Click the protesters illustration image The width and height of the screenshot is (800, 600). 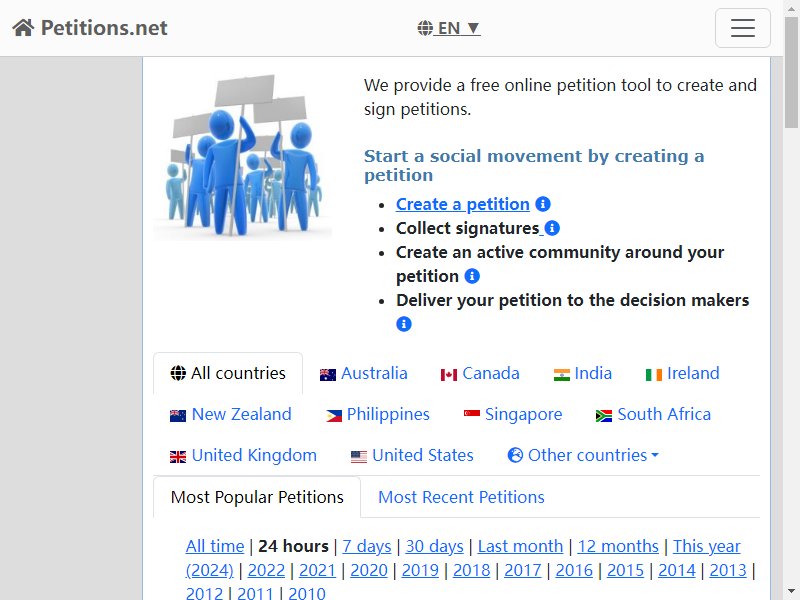[x=243, y=156]
